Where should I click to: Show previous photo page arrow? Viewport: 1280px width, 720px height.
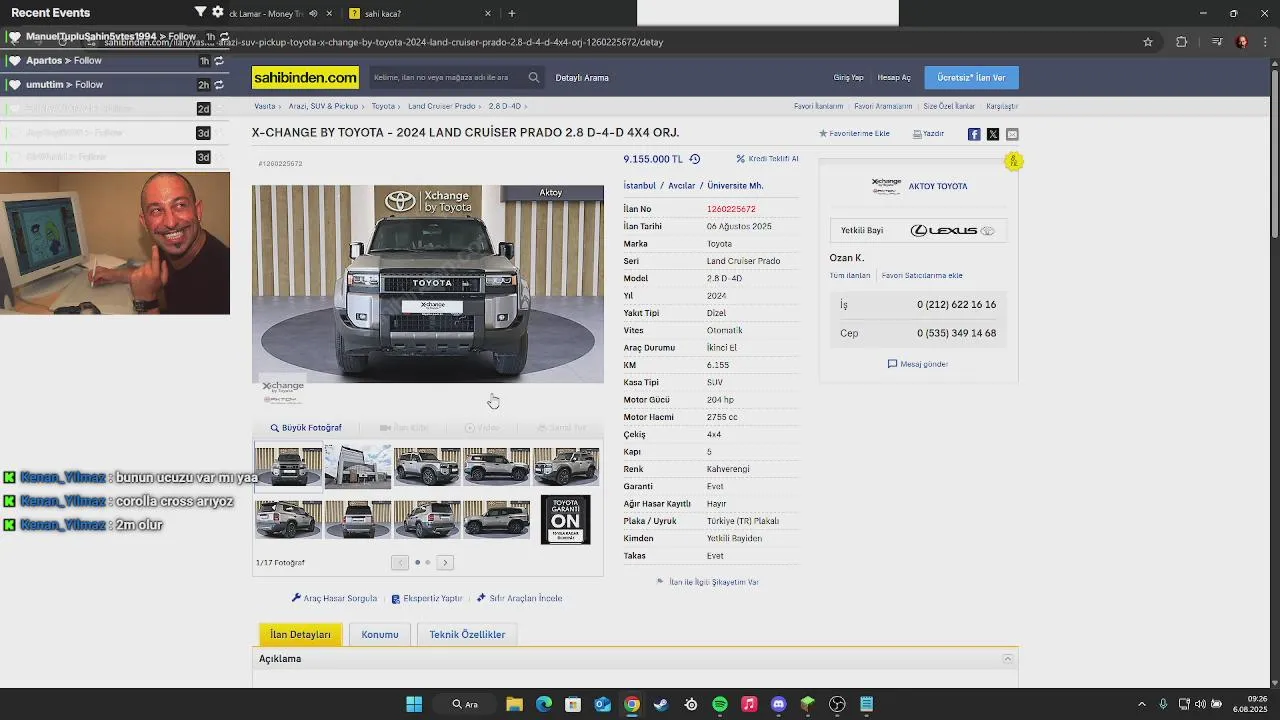[x=400, y=562]
